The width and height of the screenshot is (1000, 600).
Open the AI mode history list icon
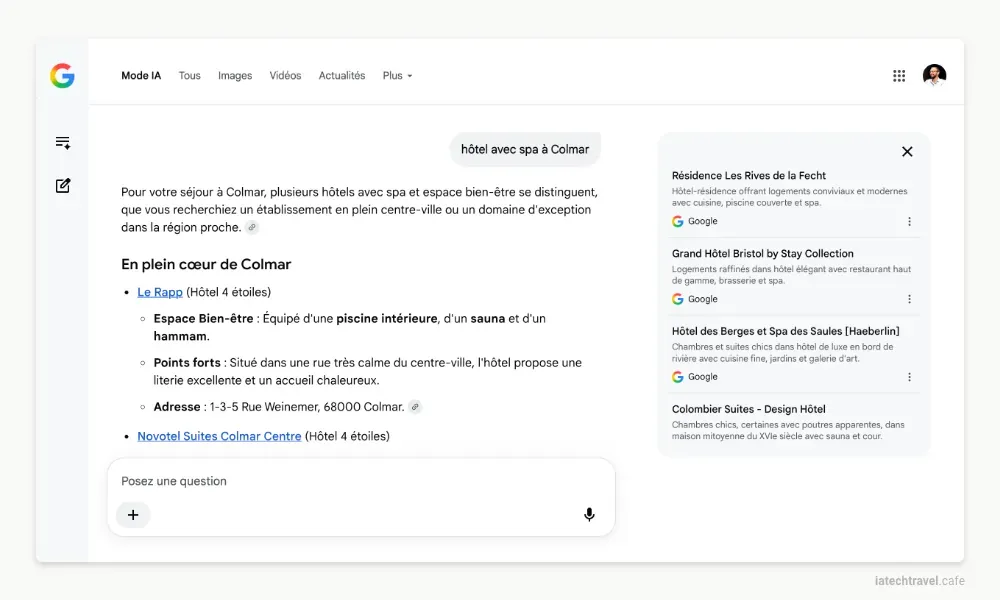pos(62,142)
